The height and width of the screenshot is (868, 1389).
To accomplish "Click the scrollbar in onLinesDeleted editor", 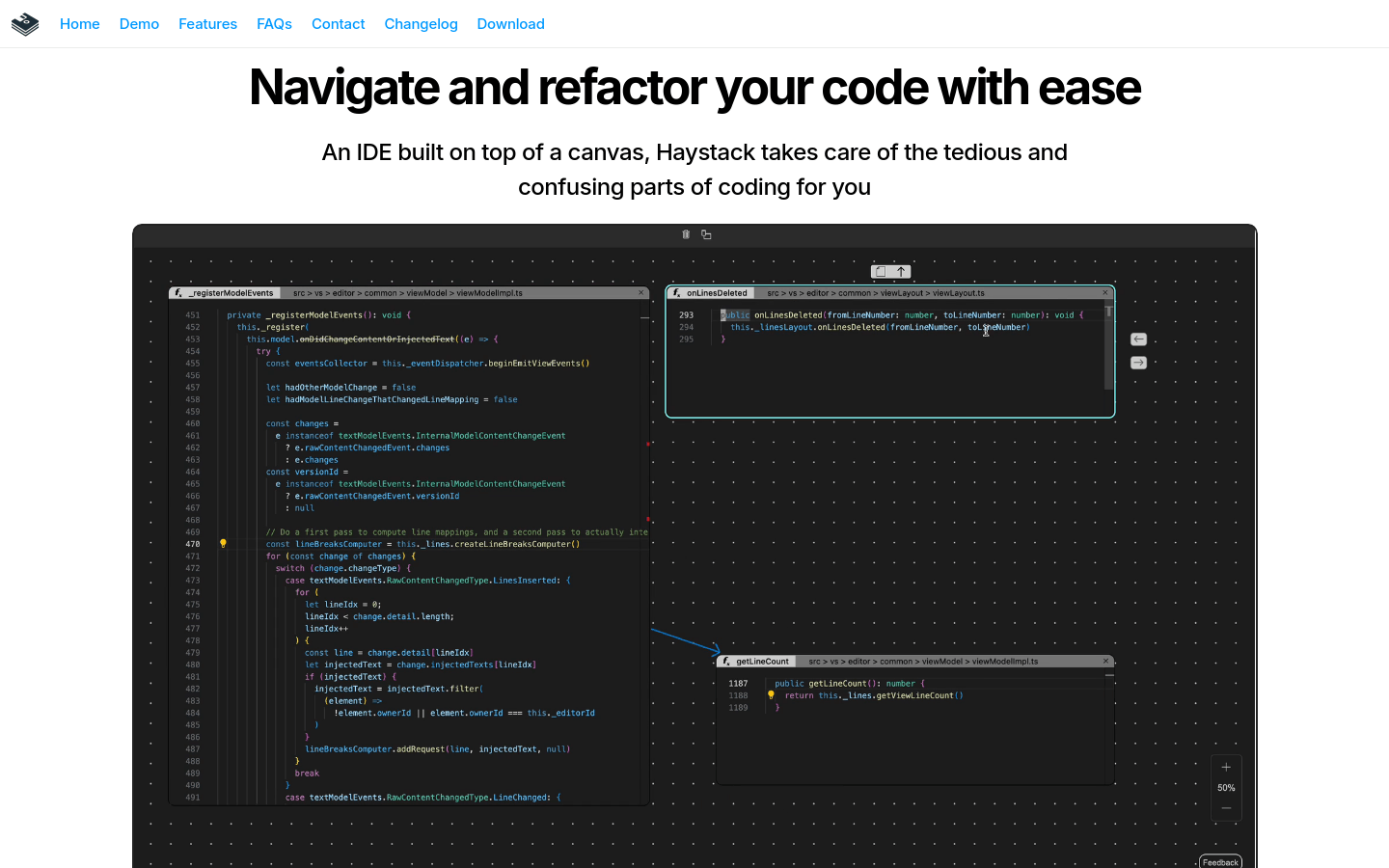I will tap(1109, 347).
